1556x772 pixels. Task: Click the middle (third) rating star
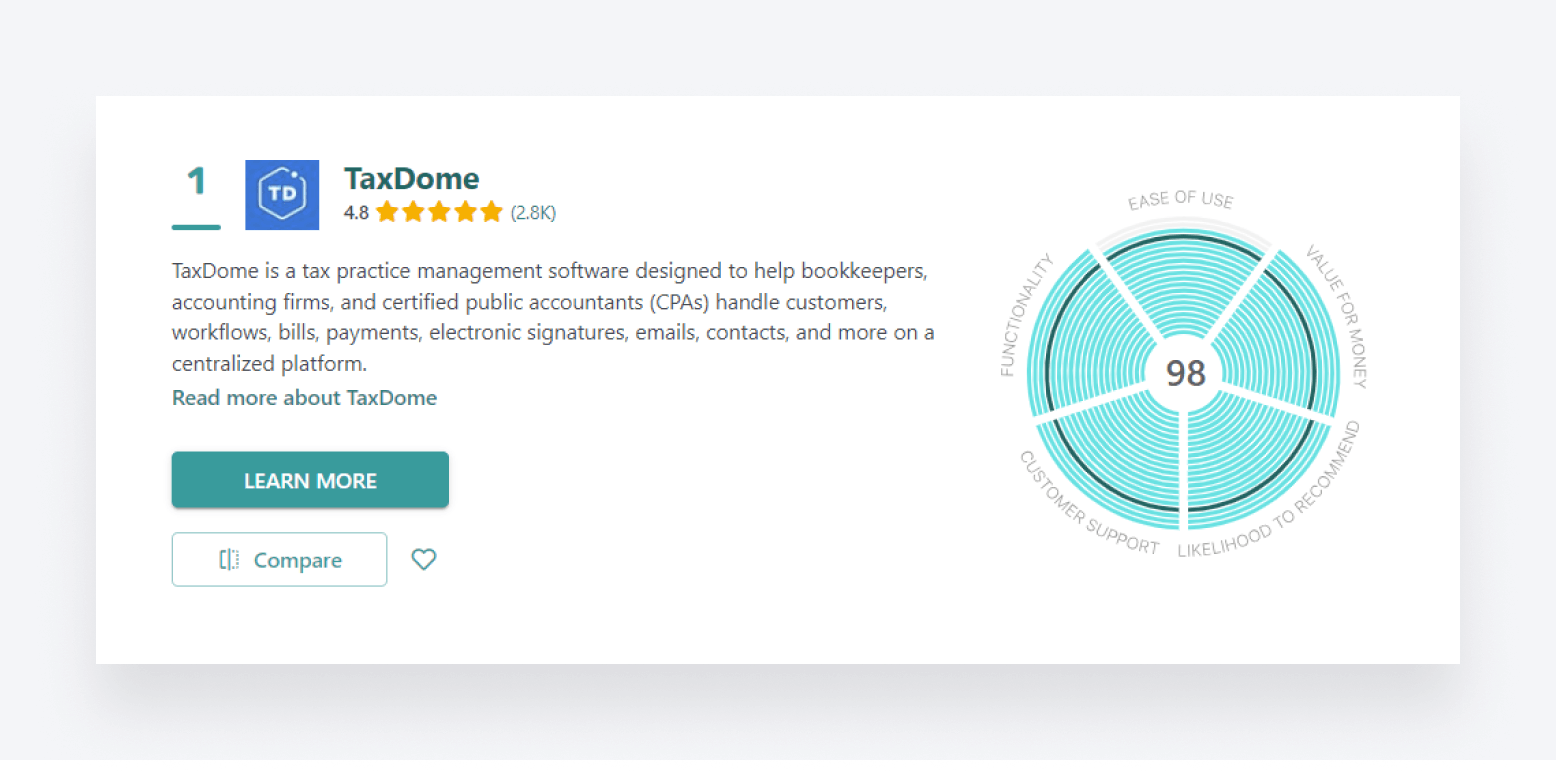[439, 212]
